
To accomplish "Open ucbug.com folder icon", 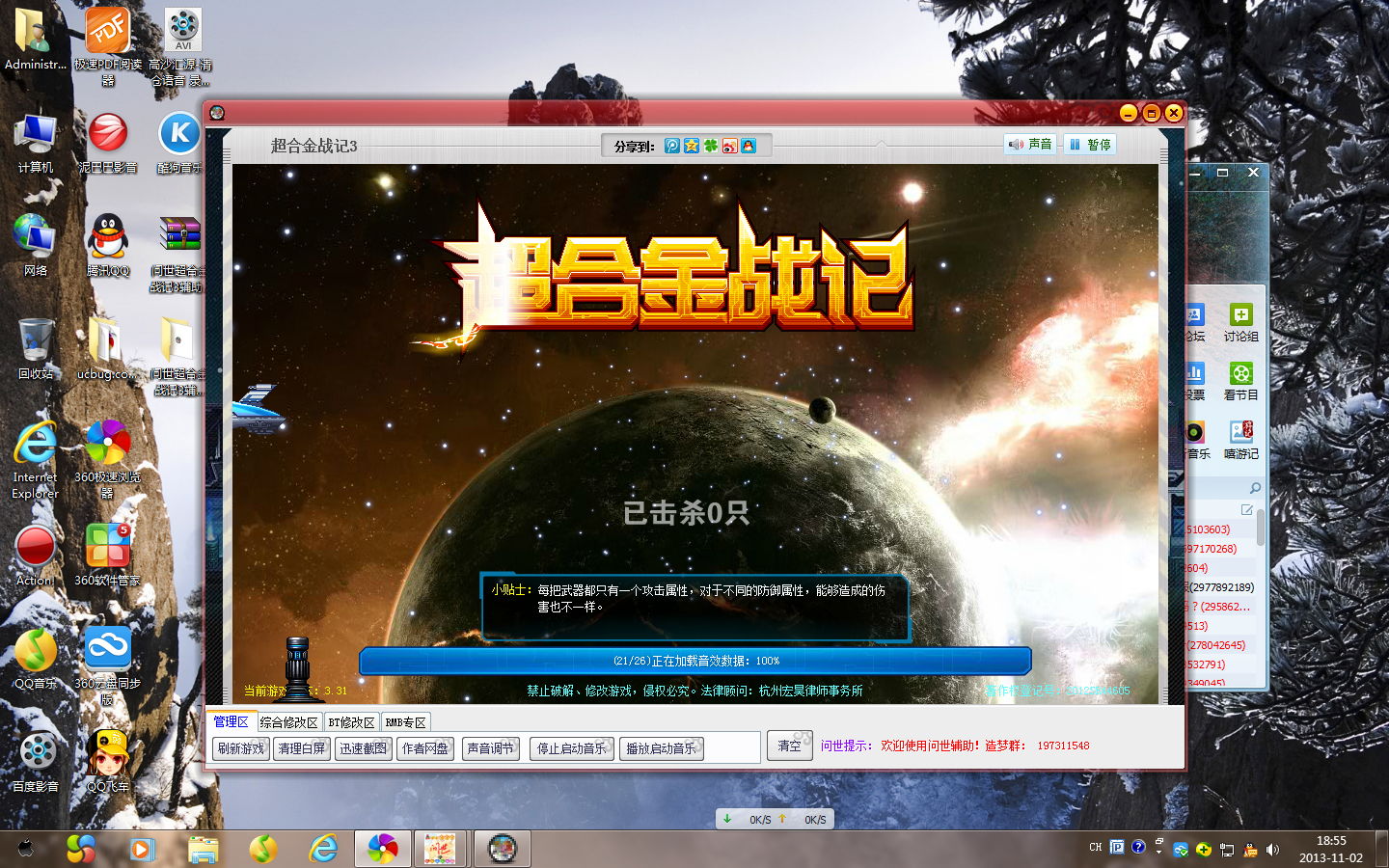I will [106, 349].
